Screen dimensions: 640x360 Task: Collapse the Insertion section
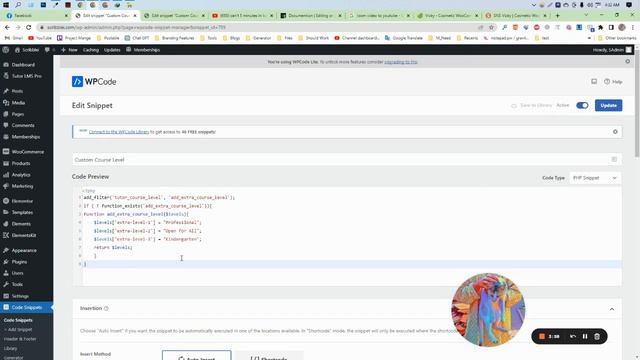[612, 309]
